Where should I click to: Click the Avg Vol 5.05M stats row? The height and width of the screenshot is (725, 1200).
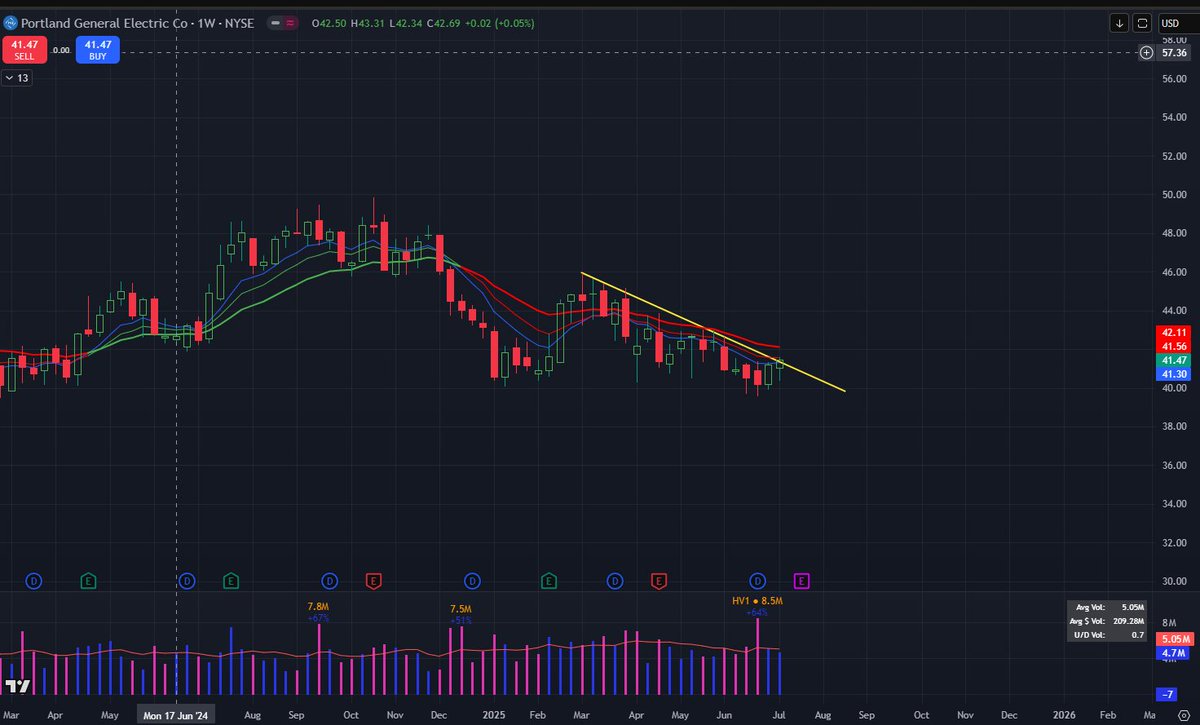(x=1109, y=606)
